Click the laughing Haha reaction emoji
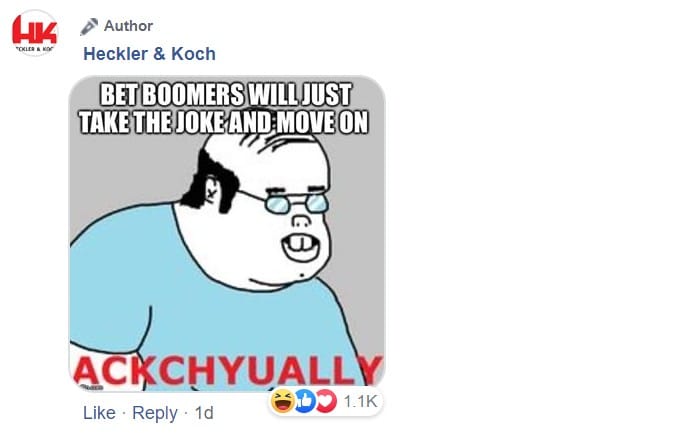 pyautogui.click(x=283, y=401)
